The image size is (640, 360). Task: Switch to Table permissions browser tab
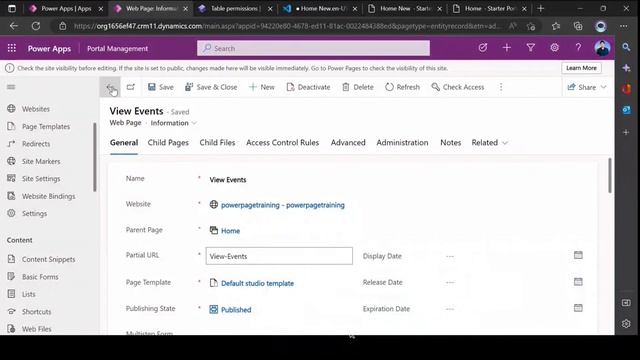coord(235,9)
